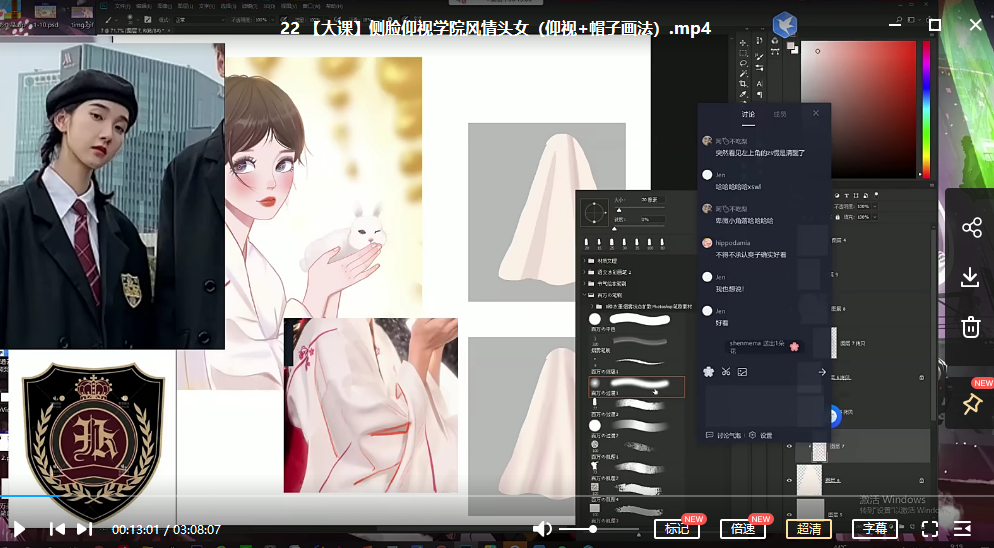Enter fullscreen mode
Screen dimensions: 994x548
point(929,529)
